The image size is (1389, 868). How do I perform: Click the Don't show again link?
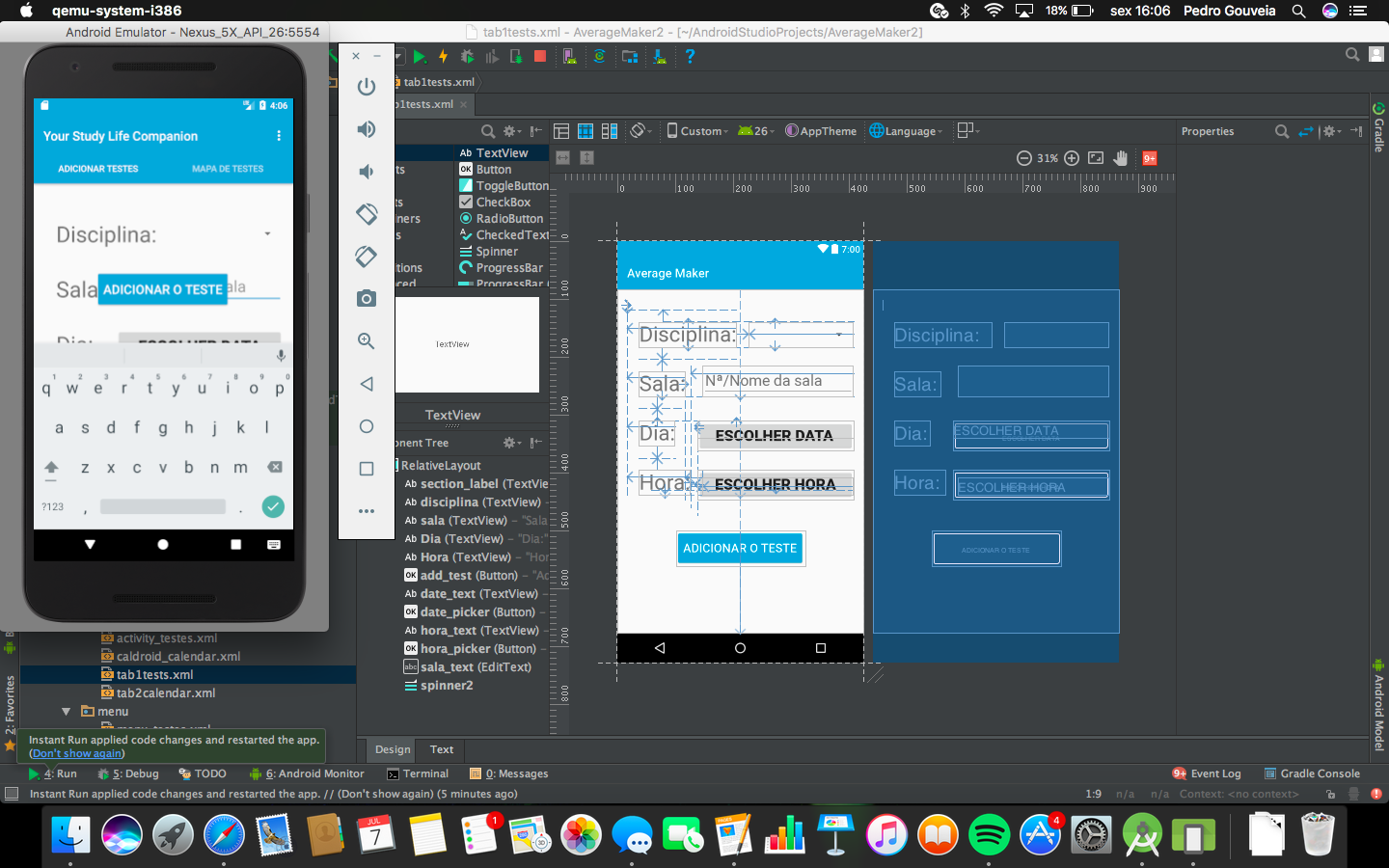coord(77,753)
